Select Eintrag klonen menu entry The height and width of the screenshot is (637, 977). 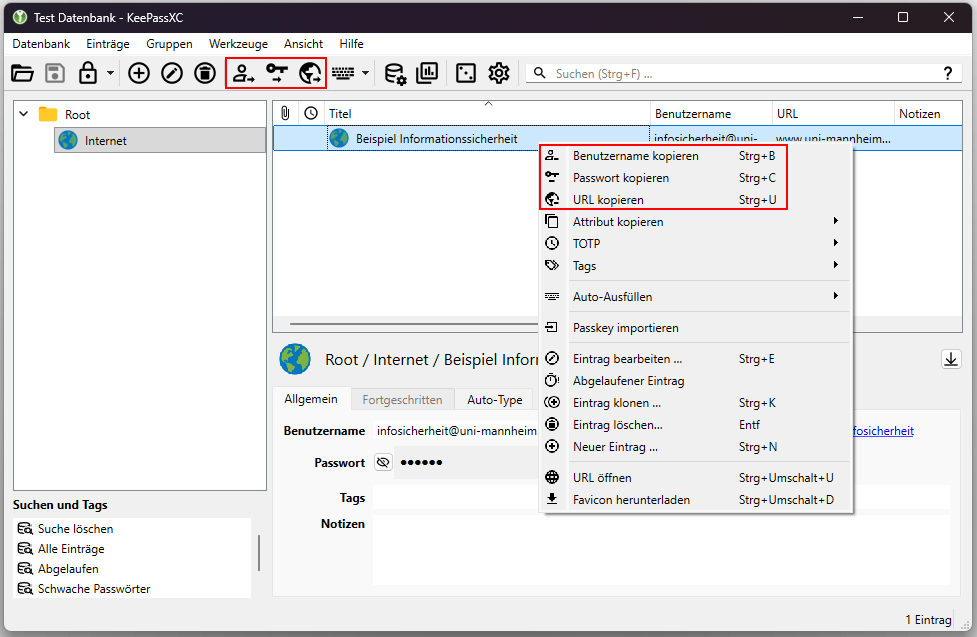[695, 403]
